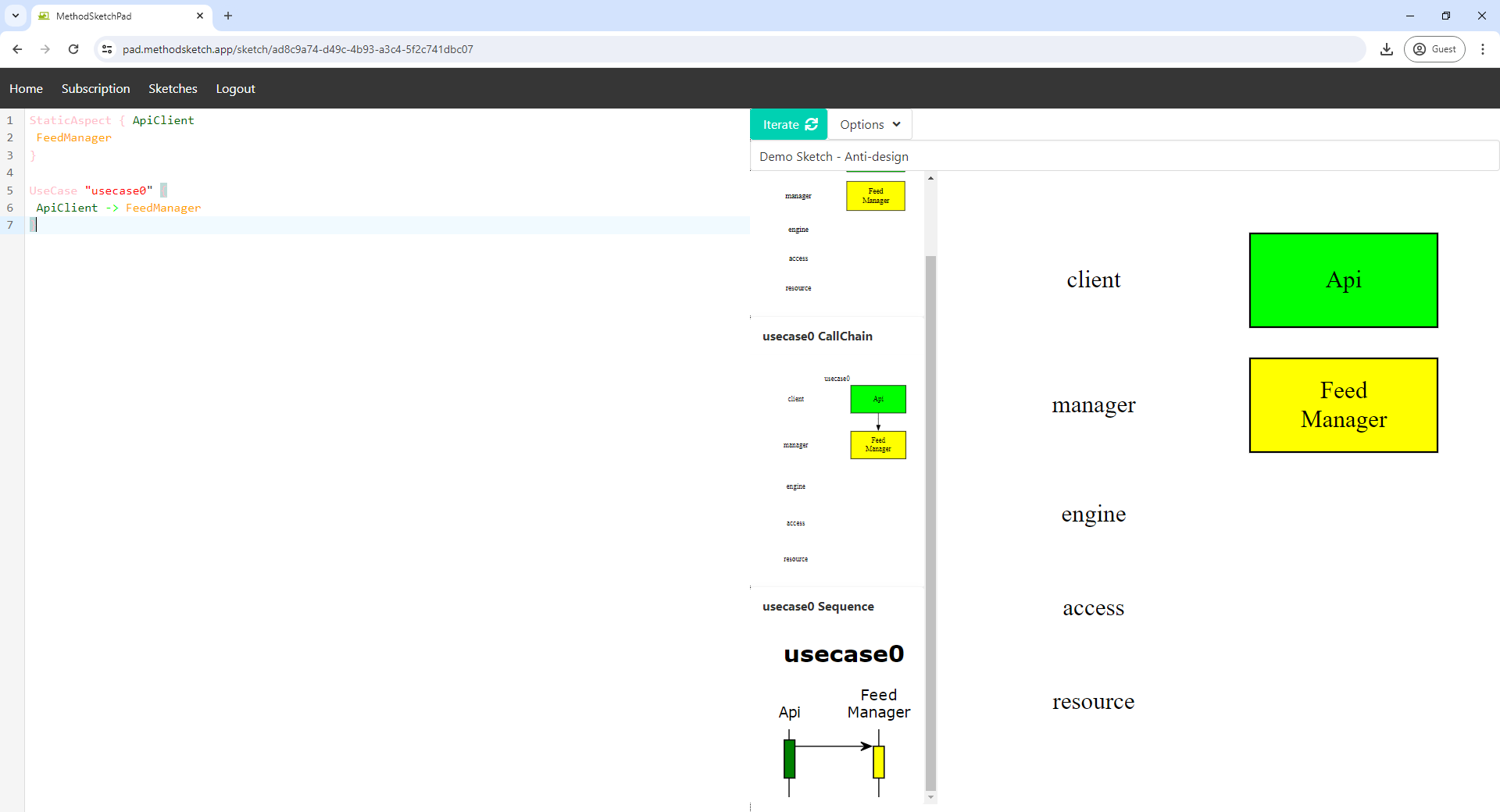Open the tab search dropdown arrow
1500x812 pixels.
pos(16,16)
